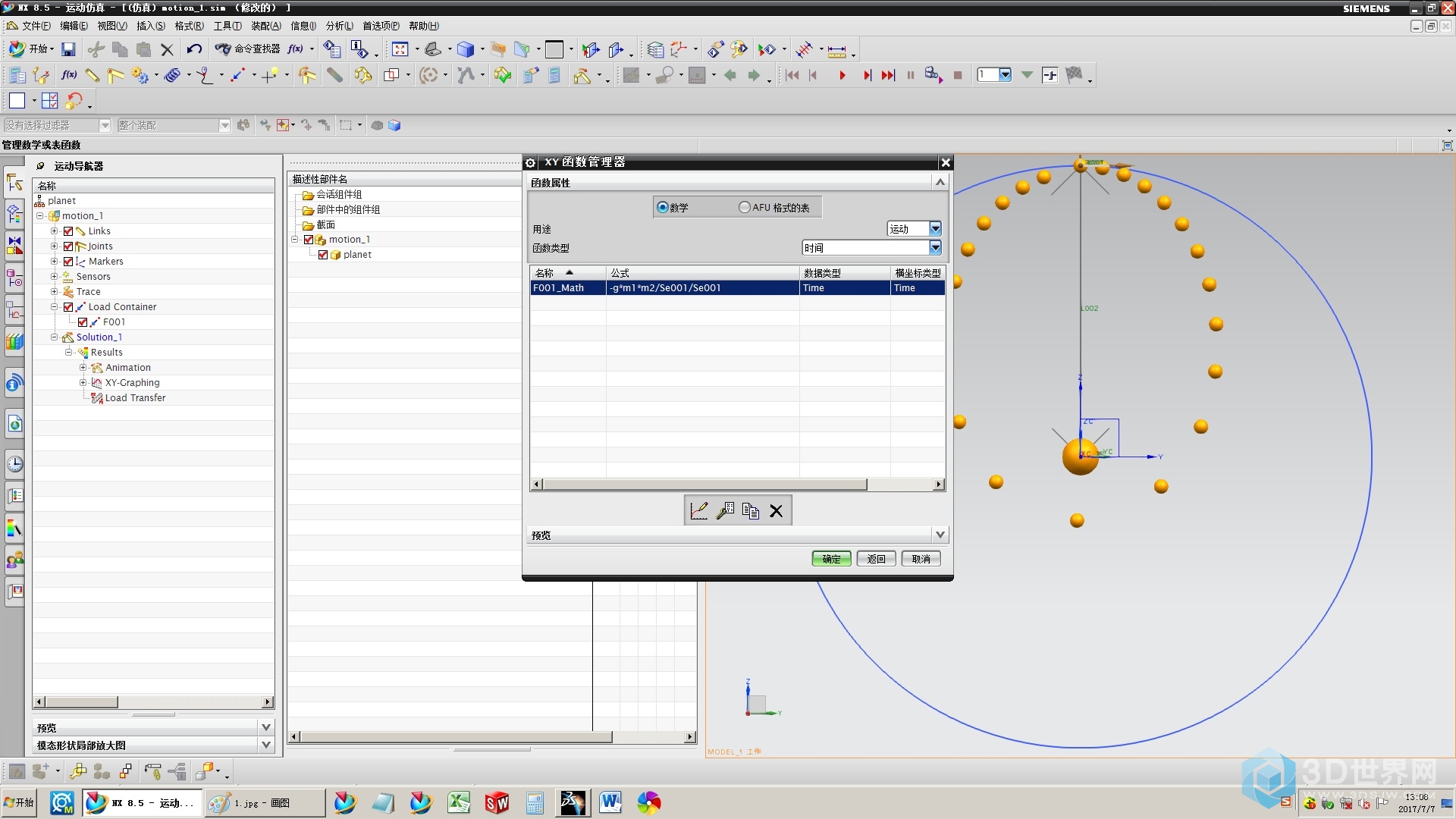The width and height of the screenshot is (1456, 819).
Task: Select Load Transfer in results tree
Action: pyautogui.click(x=135, y=398)
